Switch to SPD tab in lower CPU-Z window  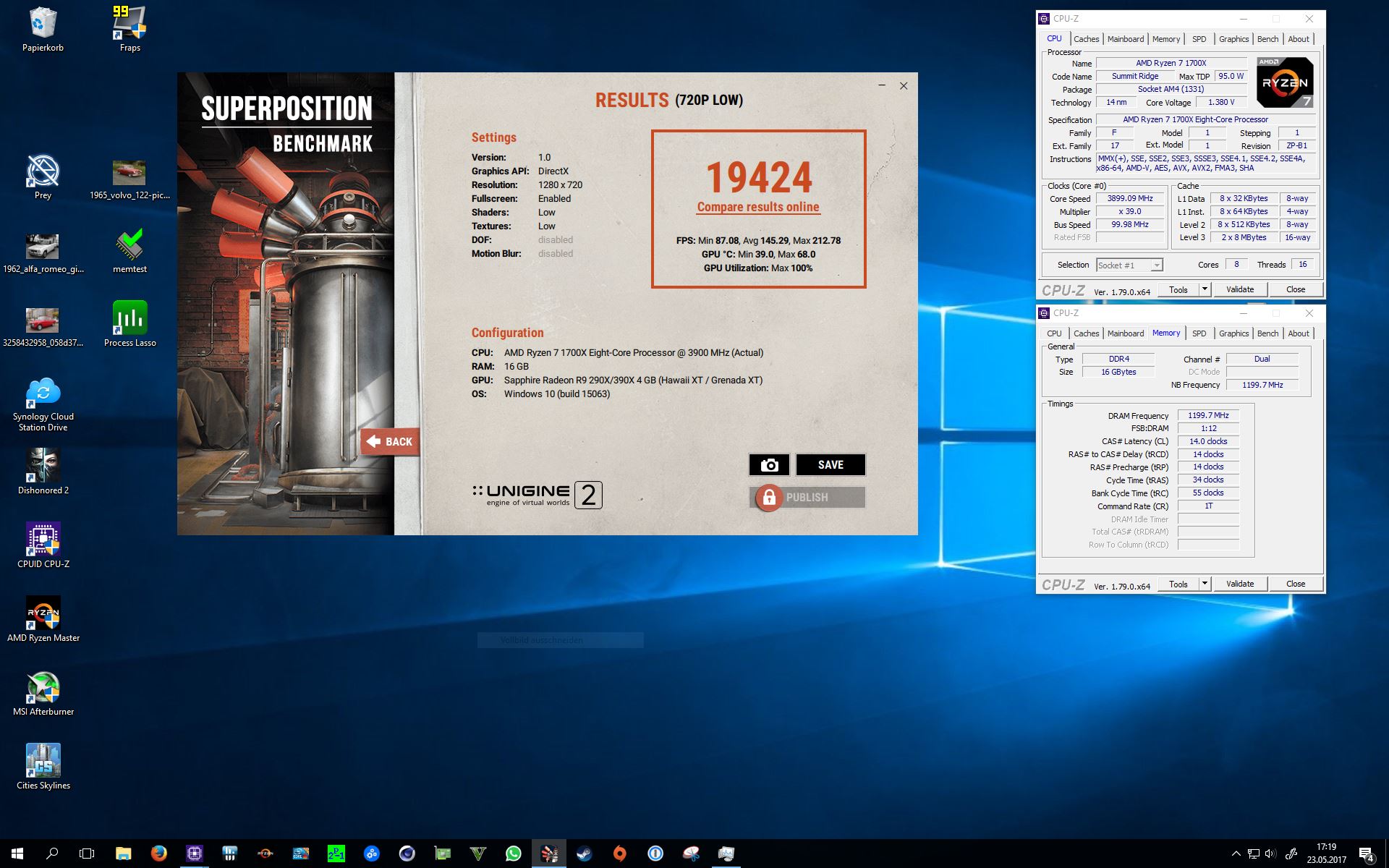click(x=1199, y=333)
